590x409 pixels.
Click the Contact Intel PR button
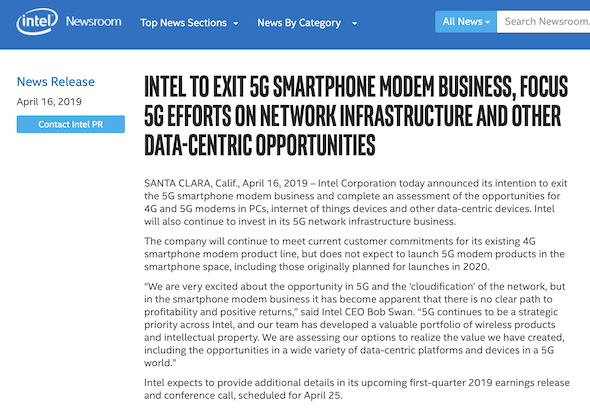coord(71,124)
